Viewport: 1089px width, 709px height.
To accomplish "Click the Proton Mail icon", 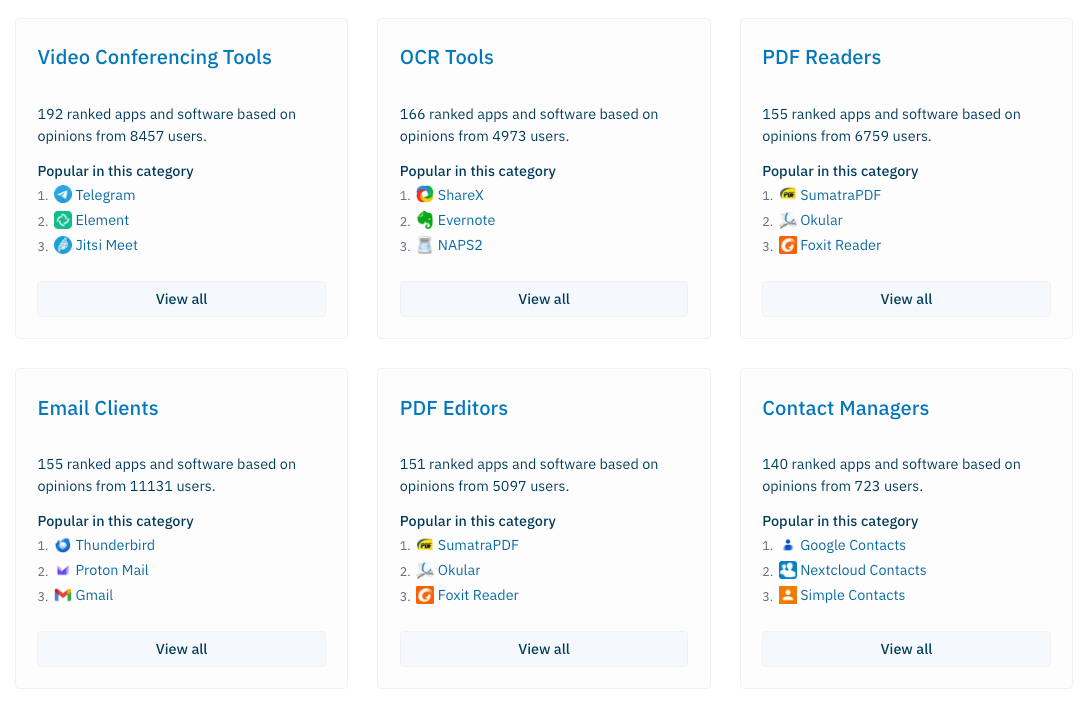I will [x=63, y=570].
